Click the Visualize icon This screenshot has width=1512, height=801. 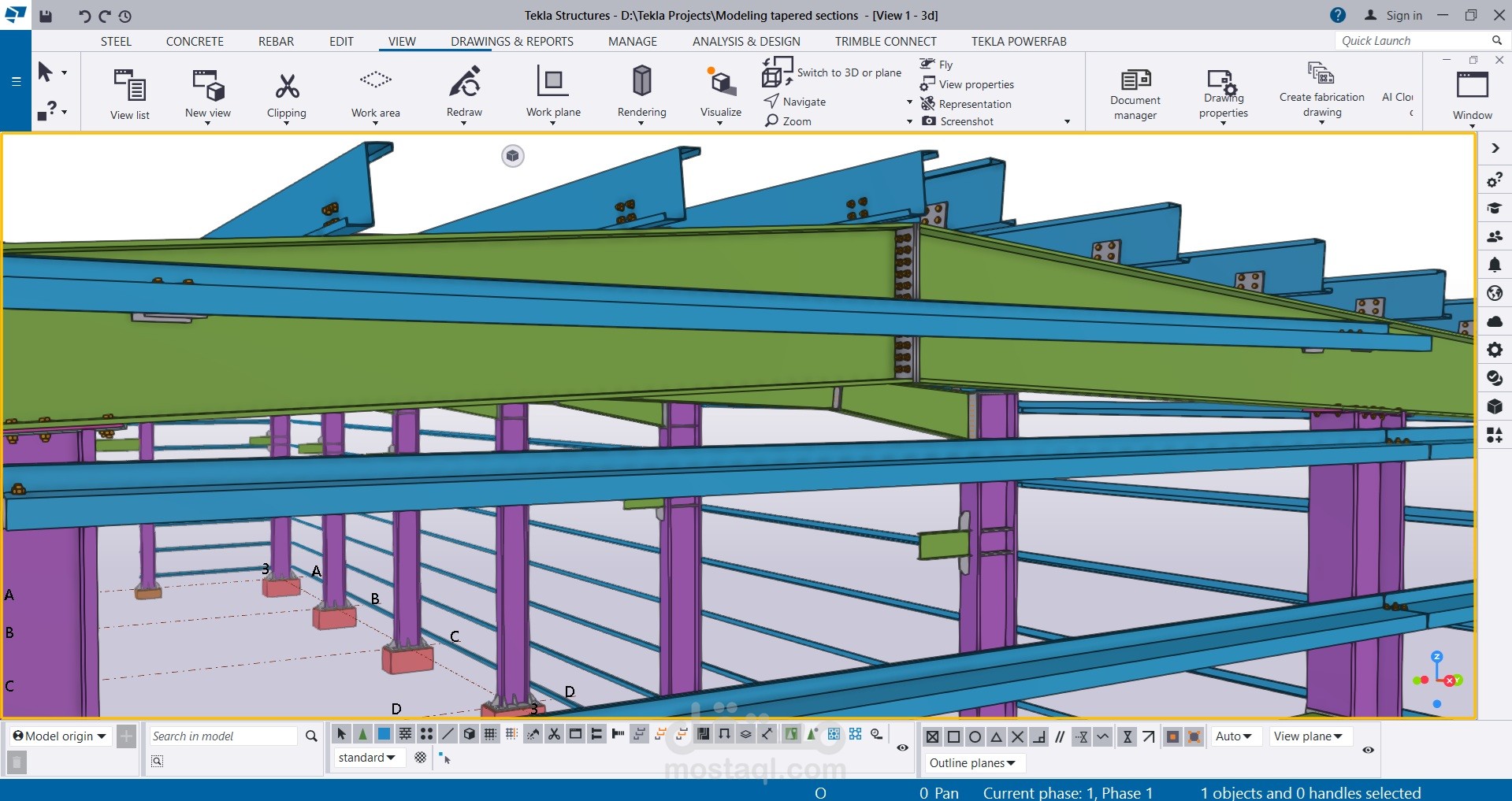pyautogui.click(x=720, y=82)
